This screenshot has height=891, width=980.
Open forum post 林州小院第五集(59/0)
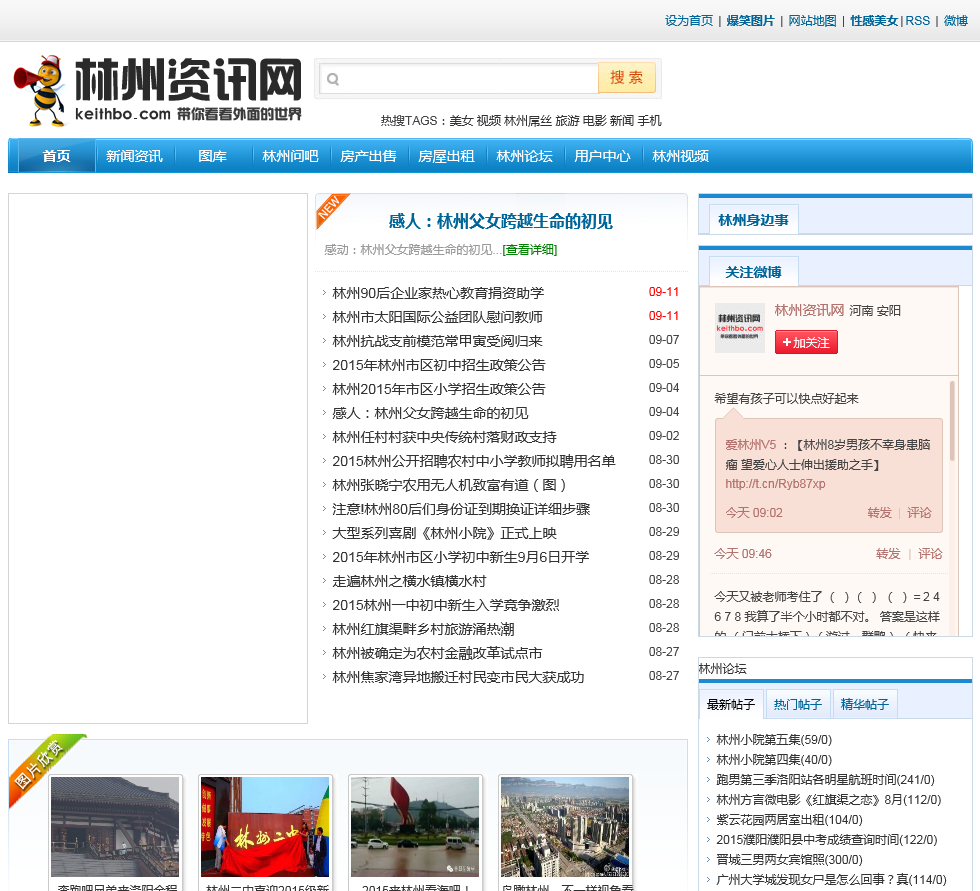[774, 740]
